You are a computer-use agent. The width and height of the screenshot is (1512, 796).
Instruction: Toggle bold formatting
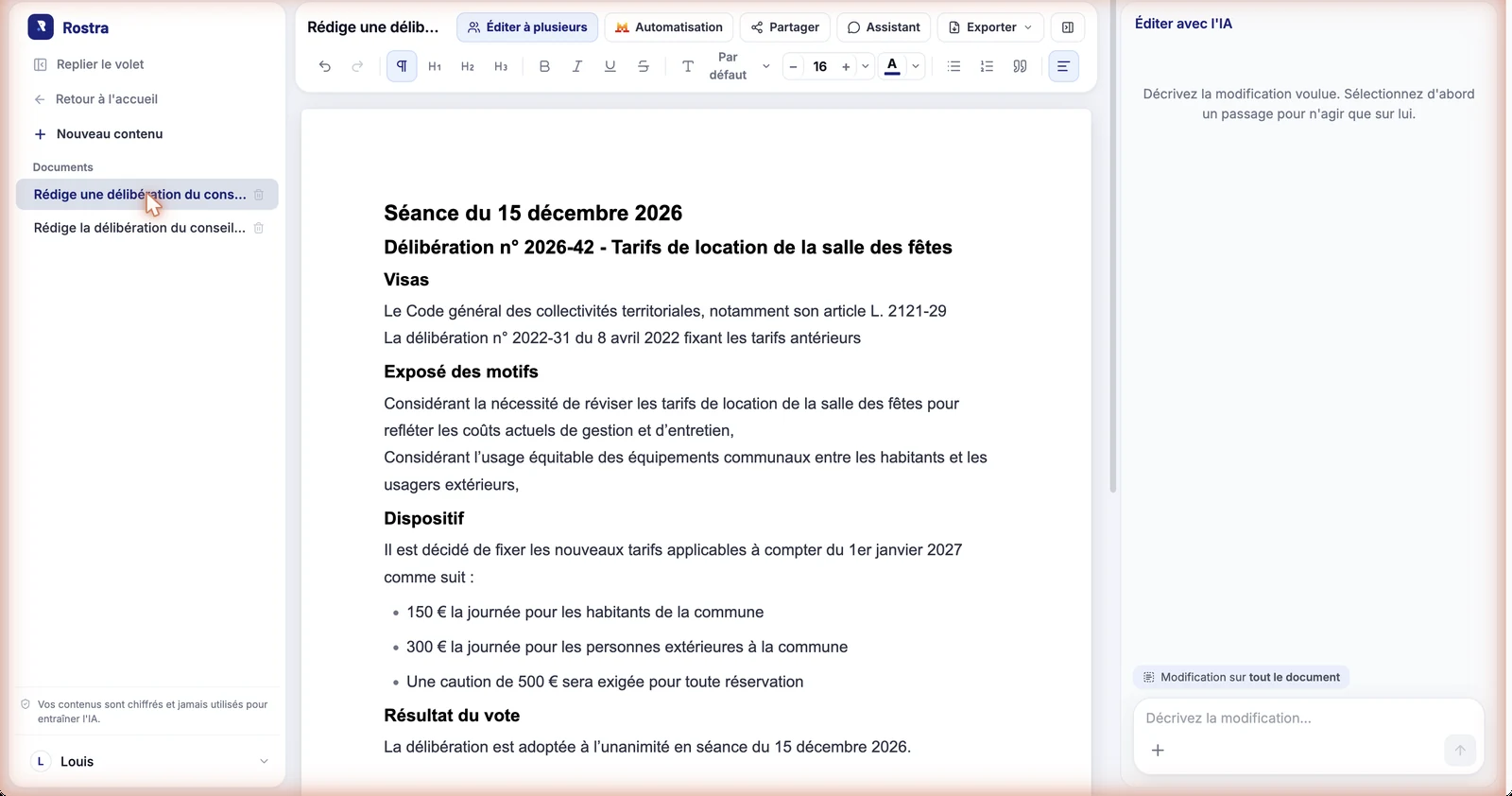(x=544, y=66)
